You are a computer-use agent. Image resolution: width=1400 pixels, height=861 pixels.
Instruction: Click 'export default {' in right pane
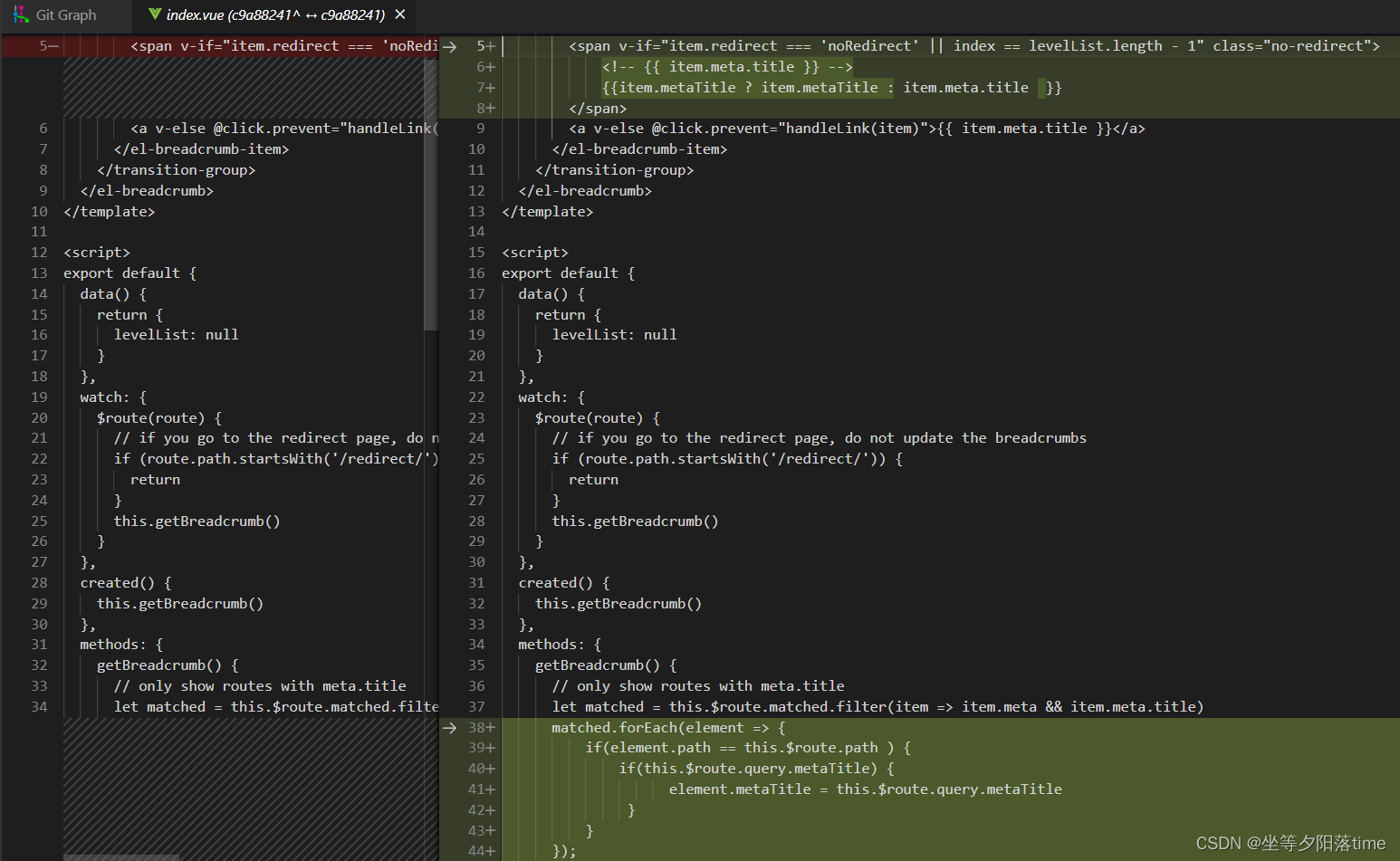(x=568, y=273)
